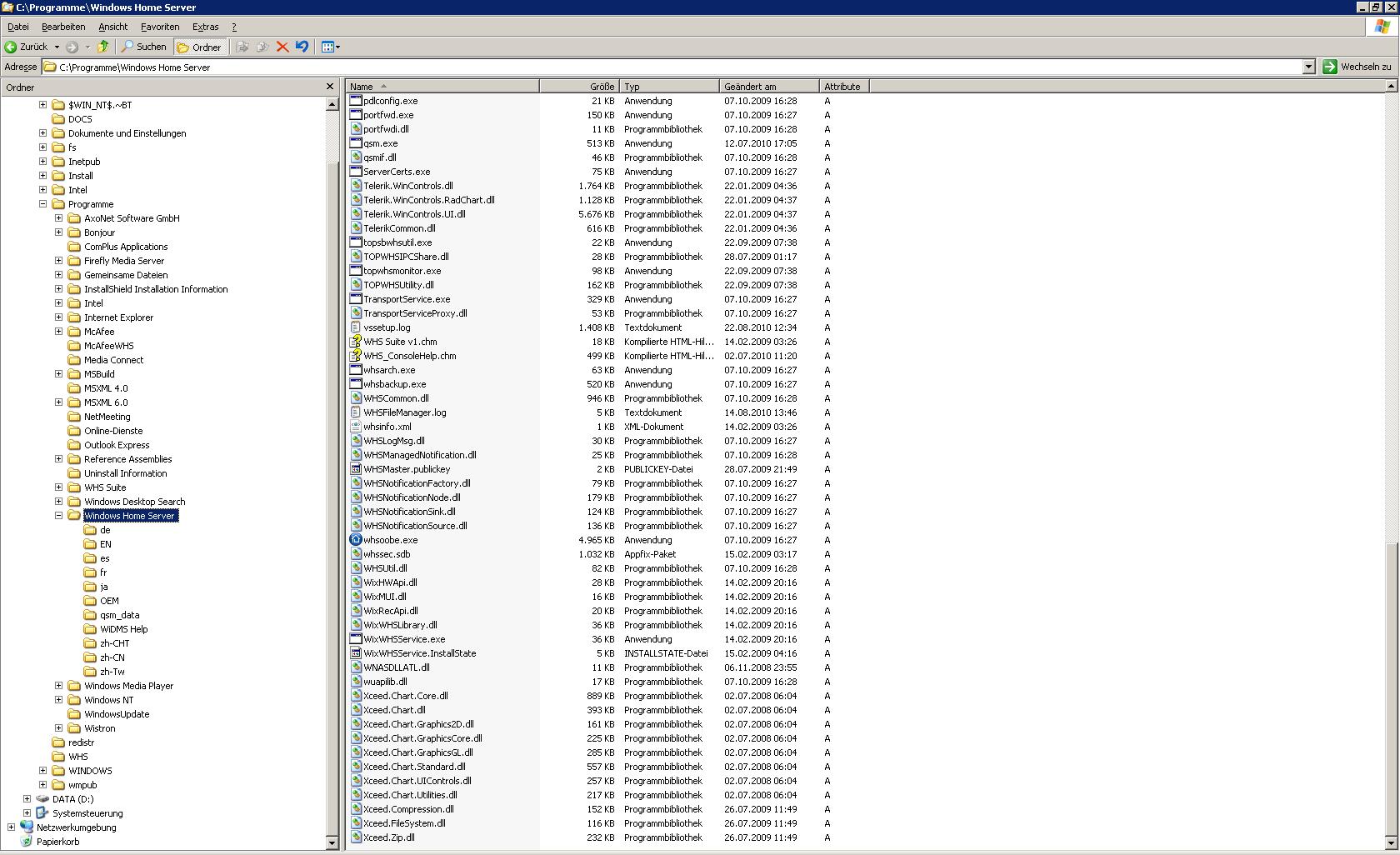Viewport: 1400px width, 855px height.
Task: Expand the DATA (D:) drive node
Action: [x=27, y=799]
